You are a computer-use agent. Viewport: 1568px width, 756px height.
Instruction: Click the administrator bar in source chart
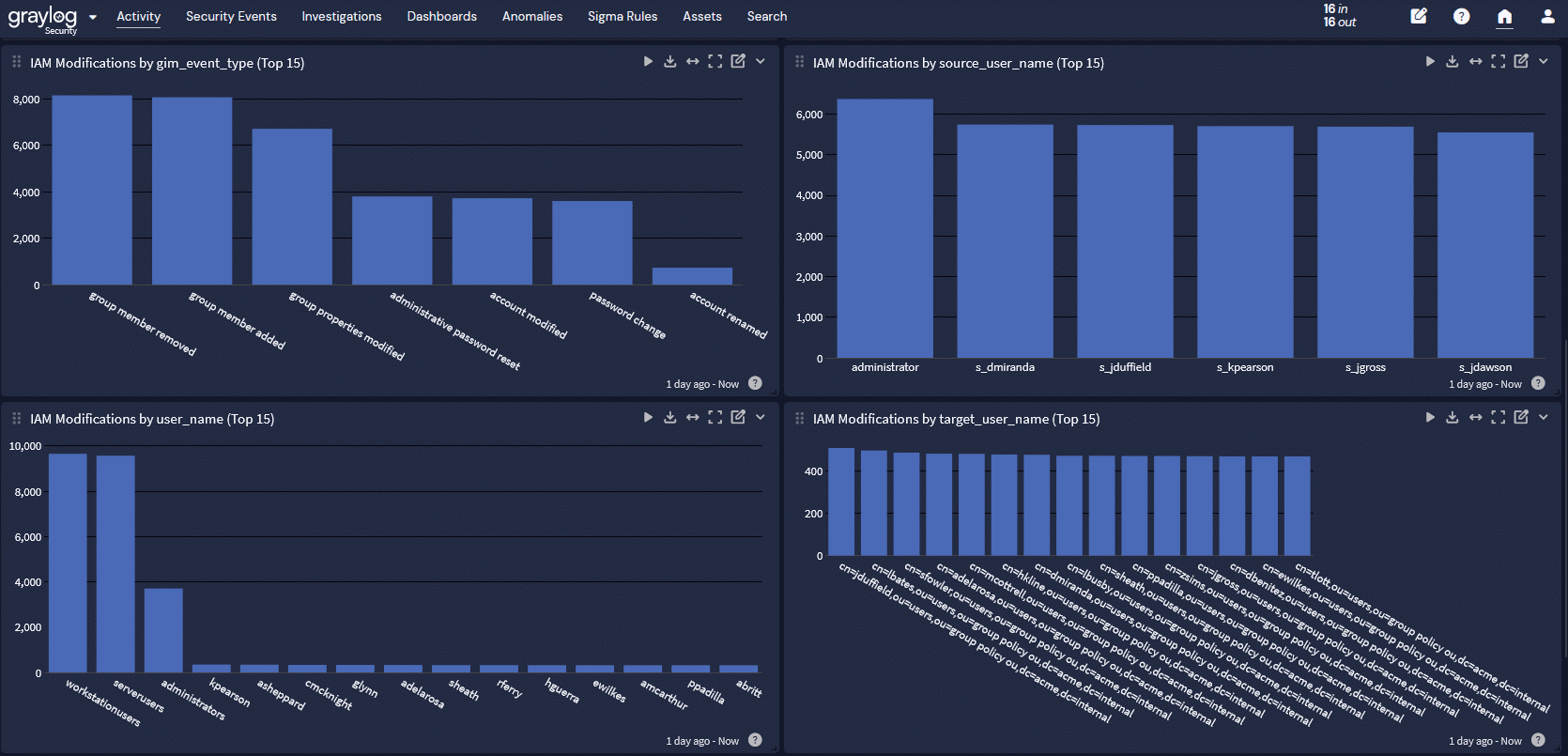click(884, 228)
